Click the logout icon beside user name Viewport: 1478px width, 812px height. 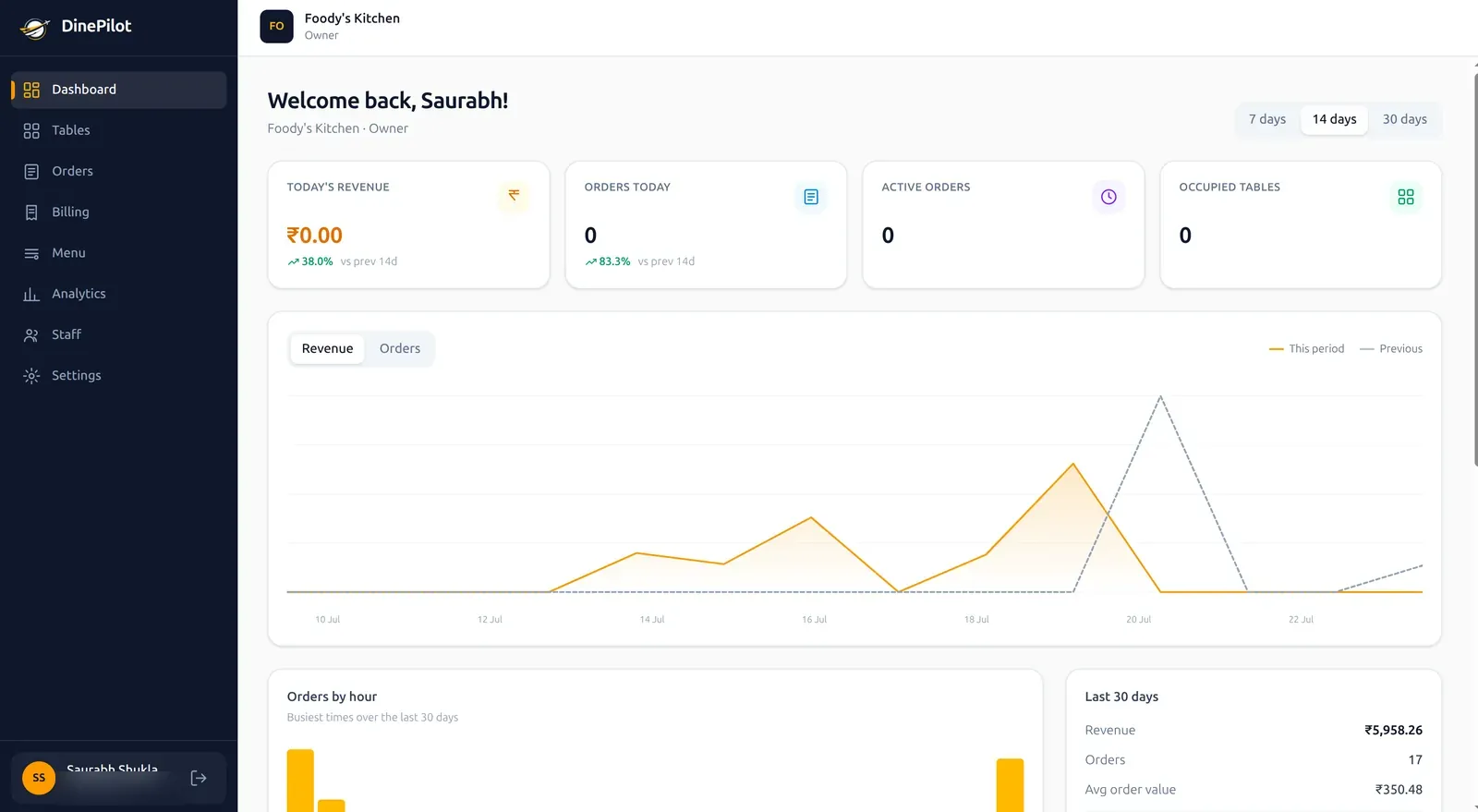pyautogui.click(x=199, y=778)
